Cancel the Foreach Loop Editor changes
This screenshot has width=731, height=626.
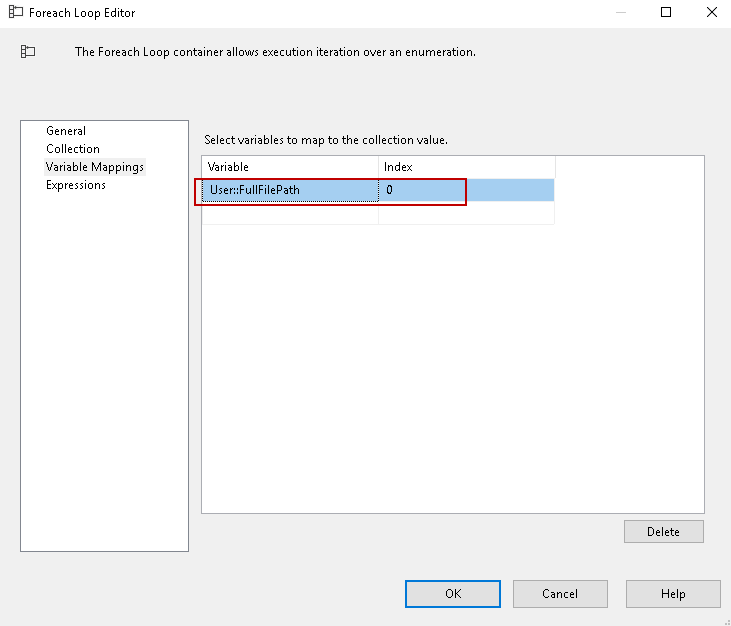[560, 594]
